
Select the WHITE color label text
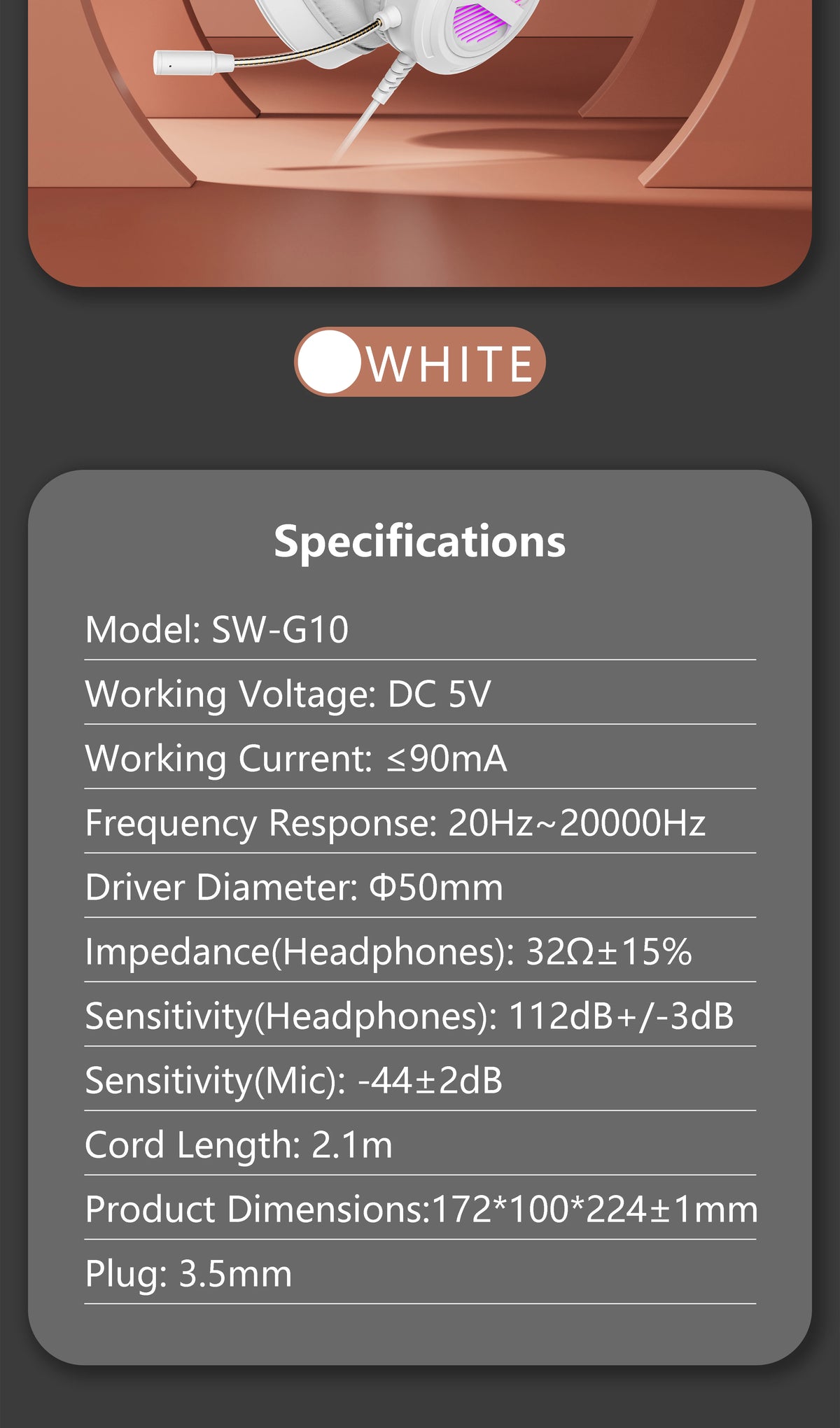click(451, 363)
